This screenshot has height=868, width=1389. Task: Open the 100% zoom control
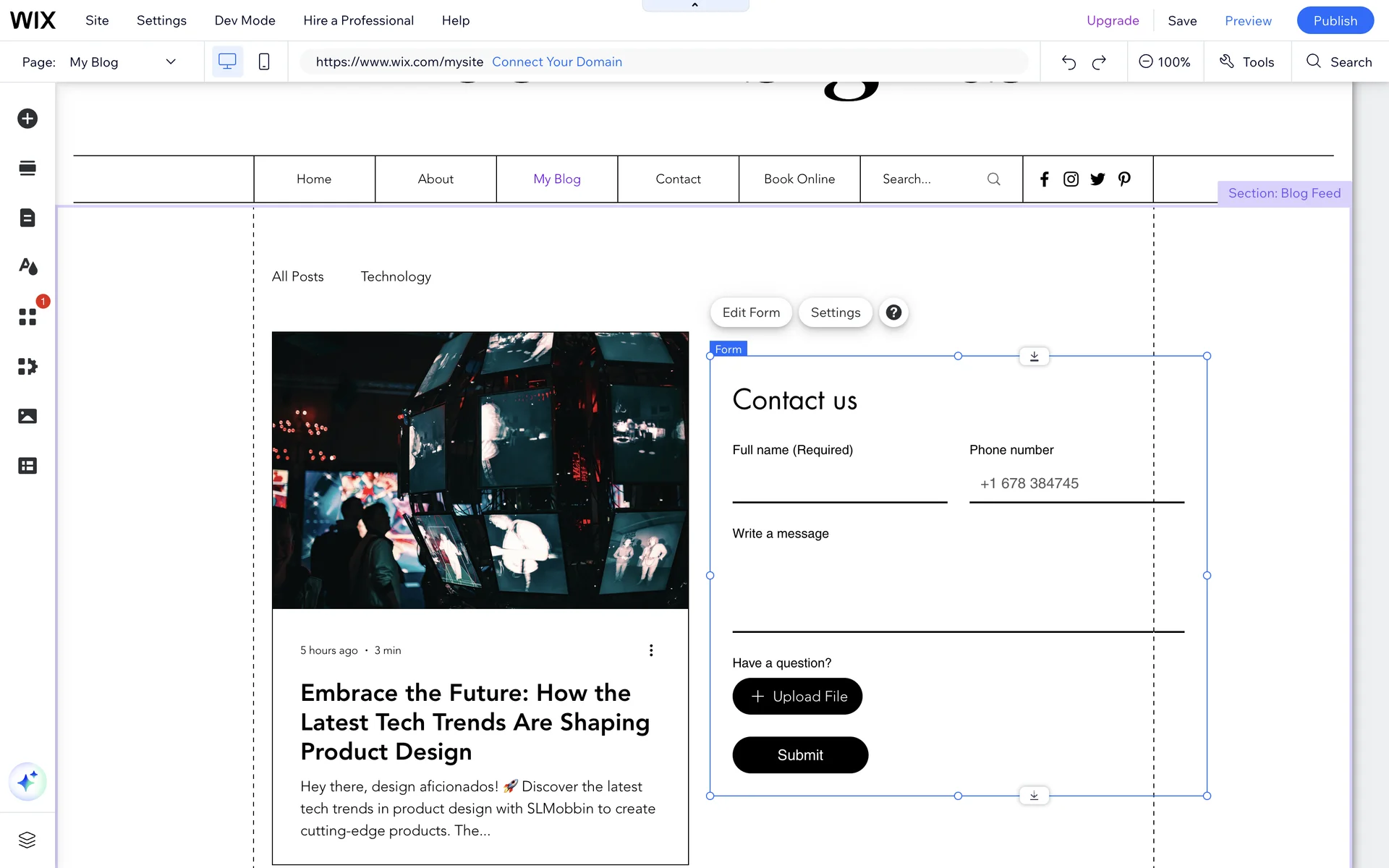coord(1165,62)
